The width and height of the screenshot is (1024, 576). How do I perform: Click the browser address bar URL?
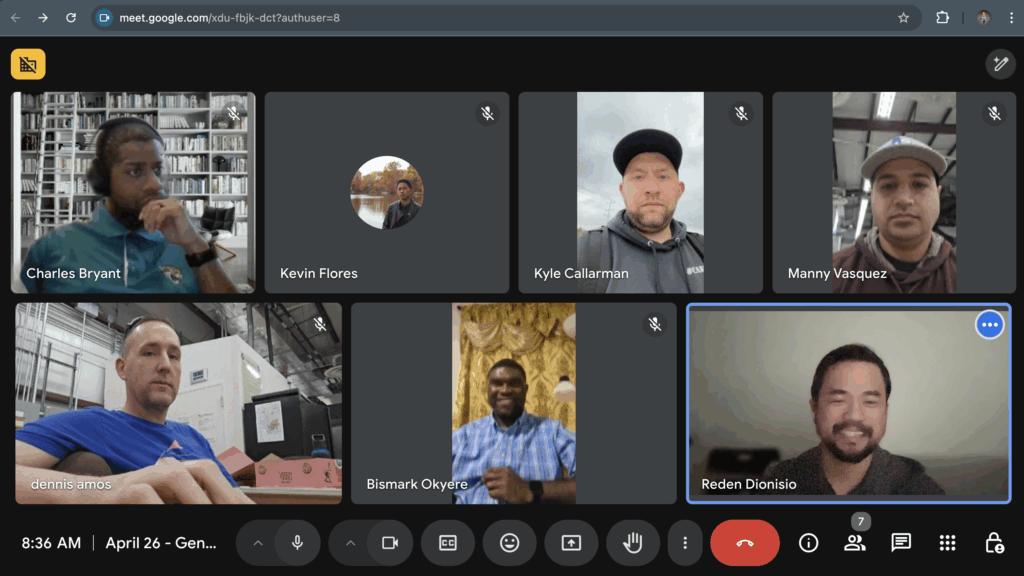230,17
